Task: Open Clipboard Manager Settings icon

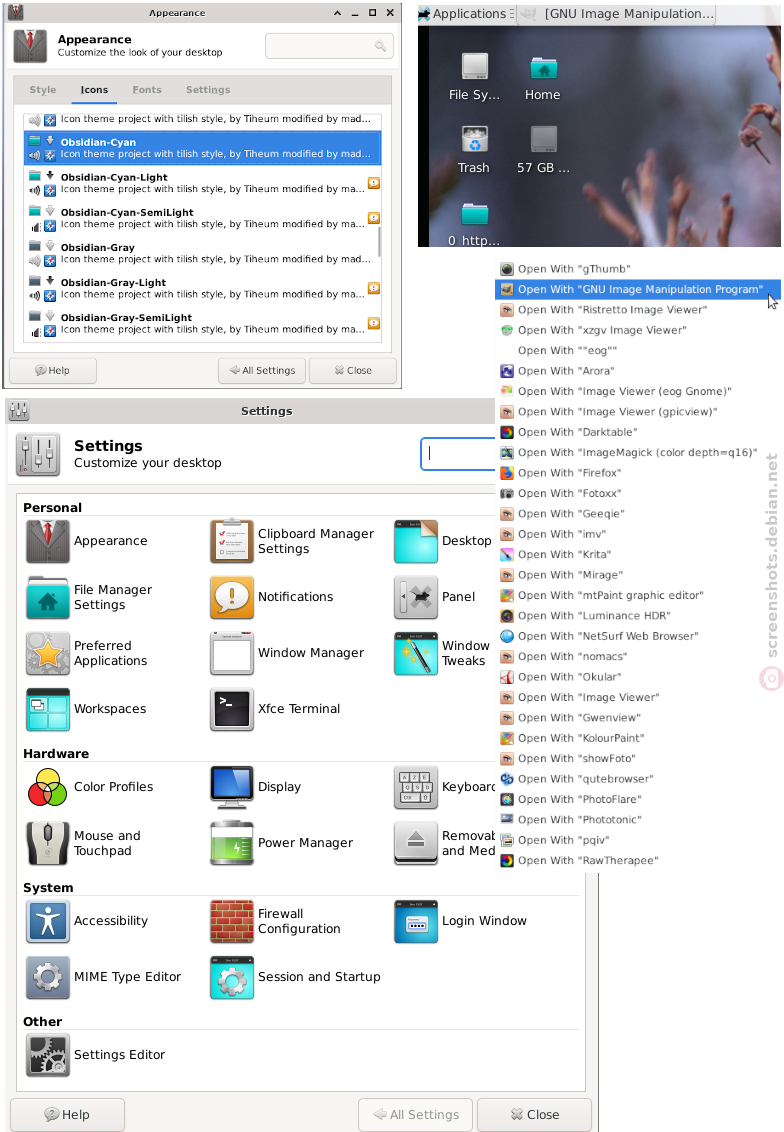Action: [232, 541]
